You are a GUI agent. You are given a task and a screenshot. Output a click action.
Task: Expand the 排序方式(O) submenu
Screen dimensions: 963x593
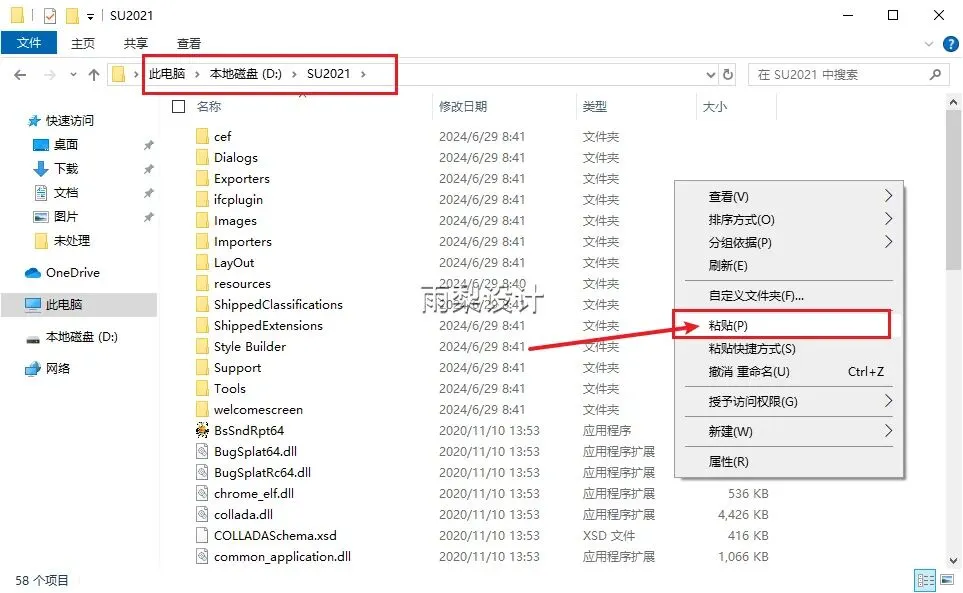(888, 219)
